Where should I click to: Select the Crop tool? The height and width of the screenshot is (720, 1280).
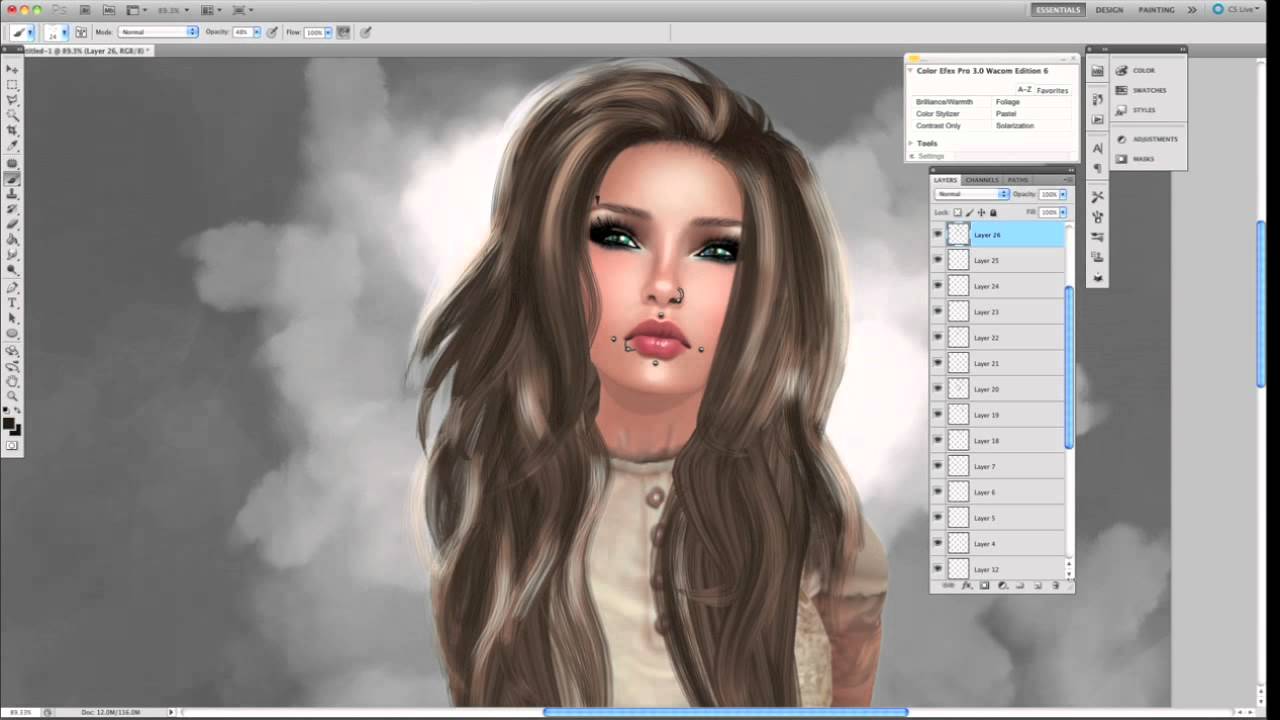(12, 131)
